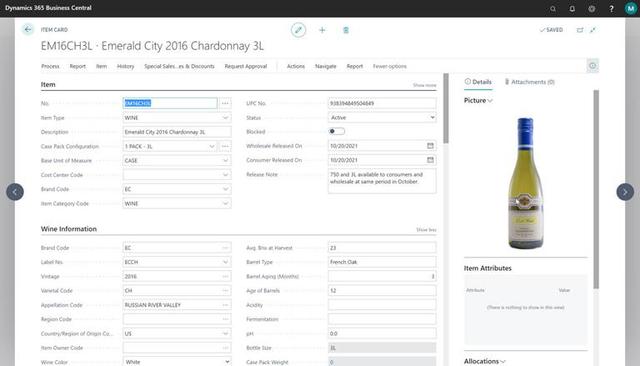Expand the Allocations section
640x366 pixels.
484,361
